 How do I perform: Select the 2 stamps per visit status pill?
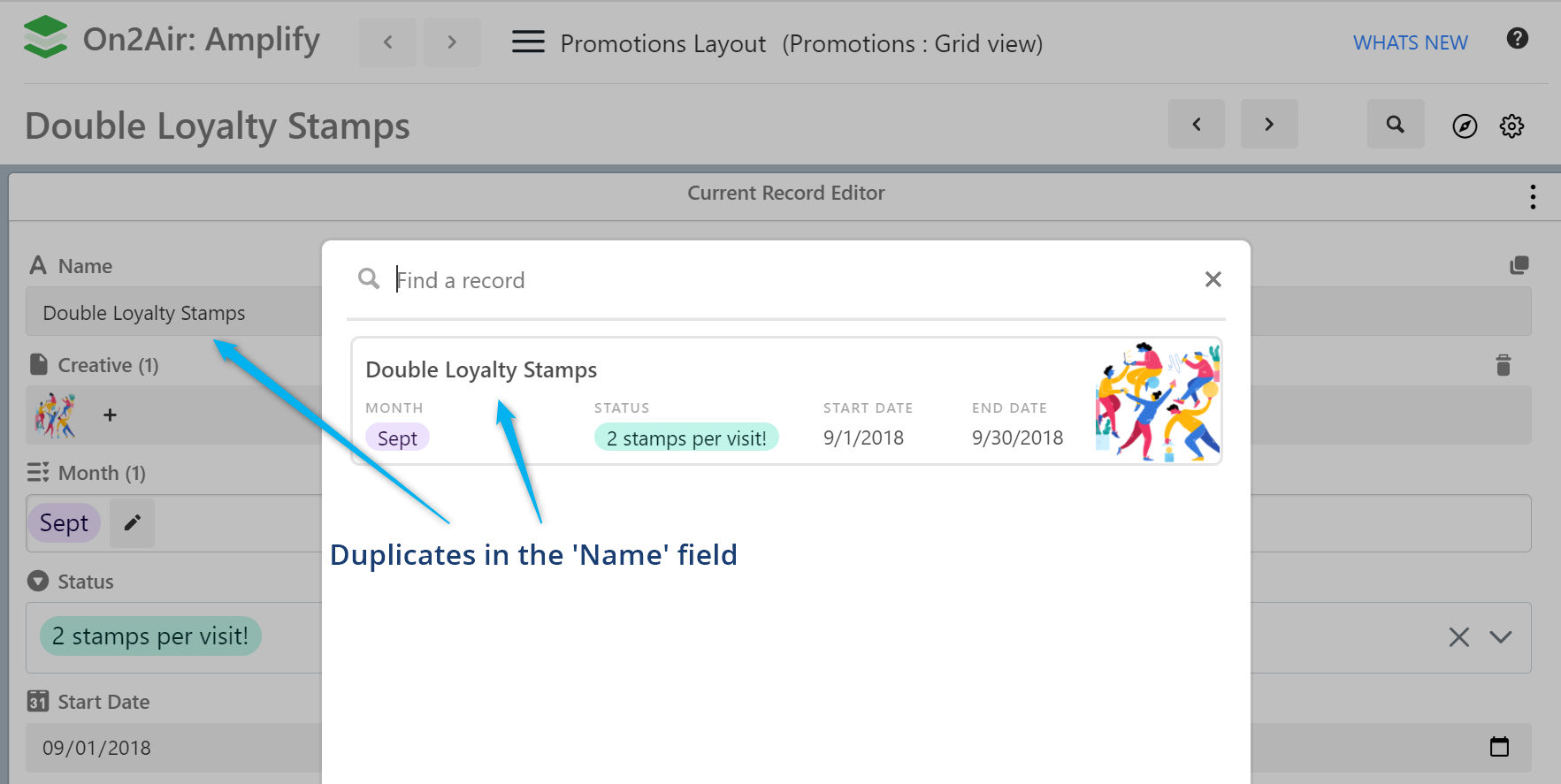tap(149, 636)
